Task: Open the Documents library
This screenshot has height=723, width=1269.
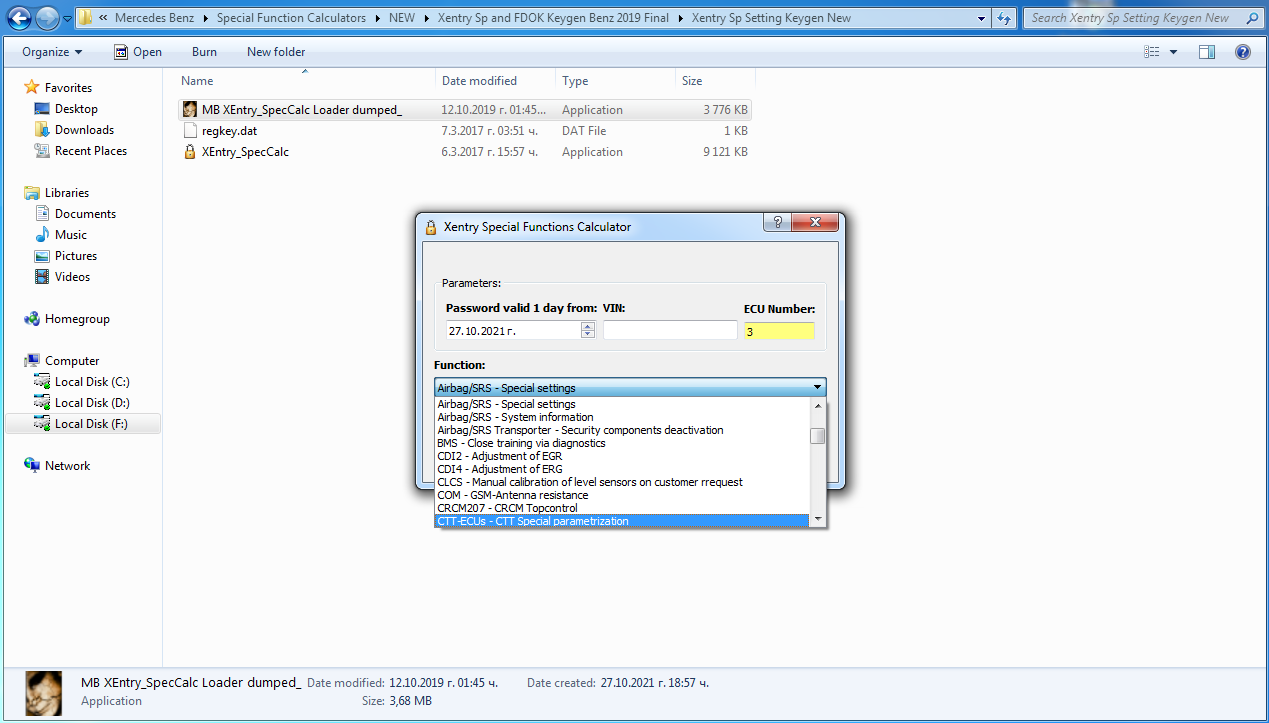Action: (85, 214)
